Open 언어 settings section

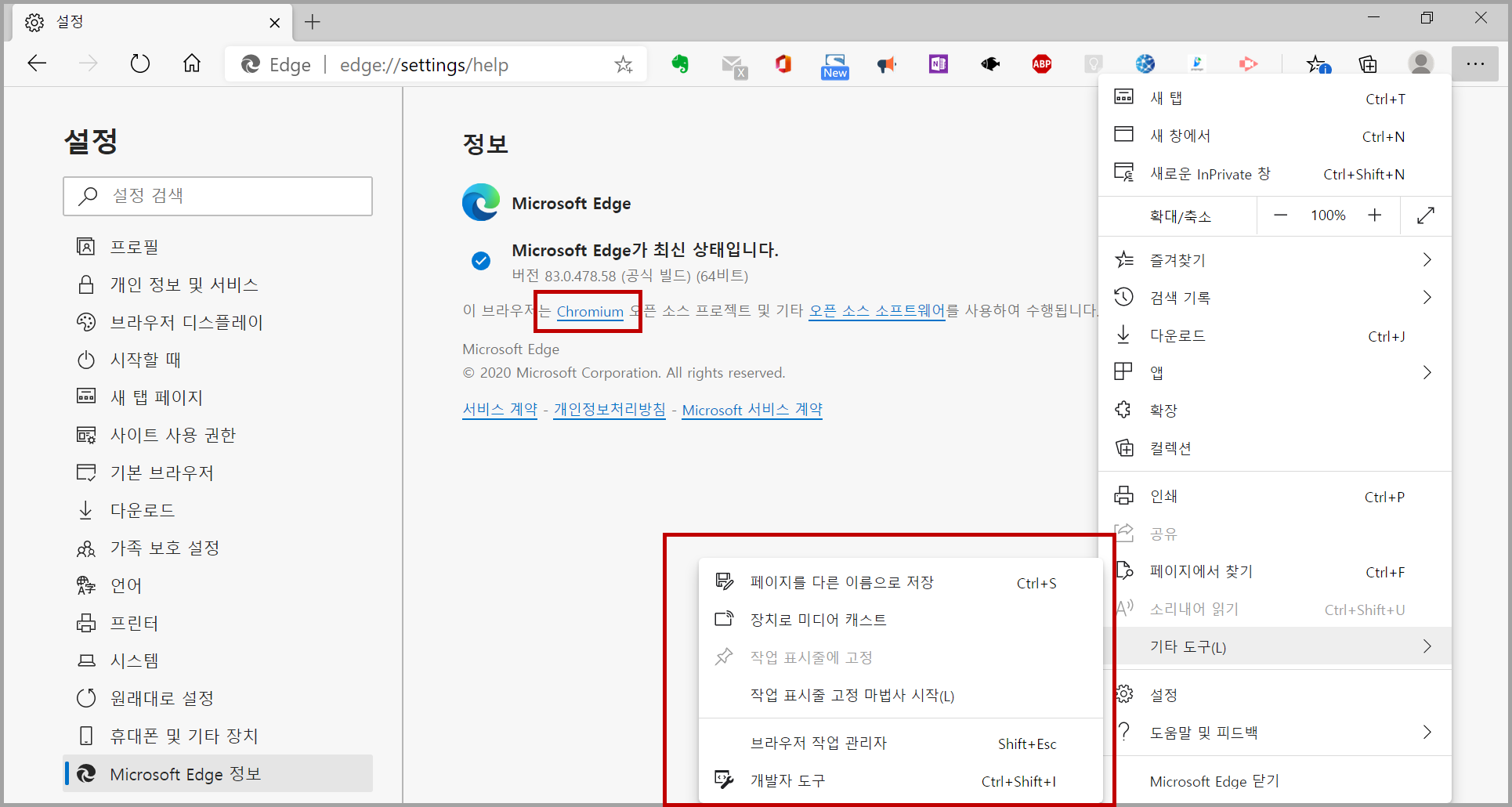[218, 585]
